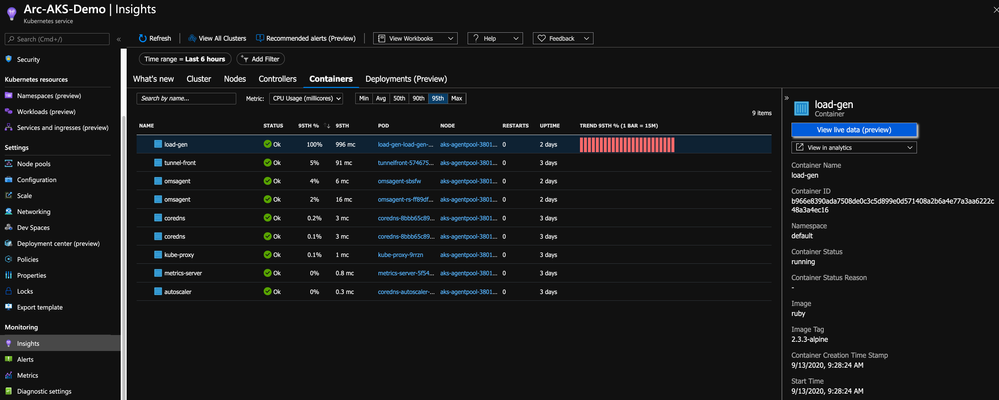Open the omsagent-sbsfw pod link
Image resolution: width=999 pixels, height=400 pixels.
point(400,181)
